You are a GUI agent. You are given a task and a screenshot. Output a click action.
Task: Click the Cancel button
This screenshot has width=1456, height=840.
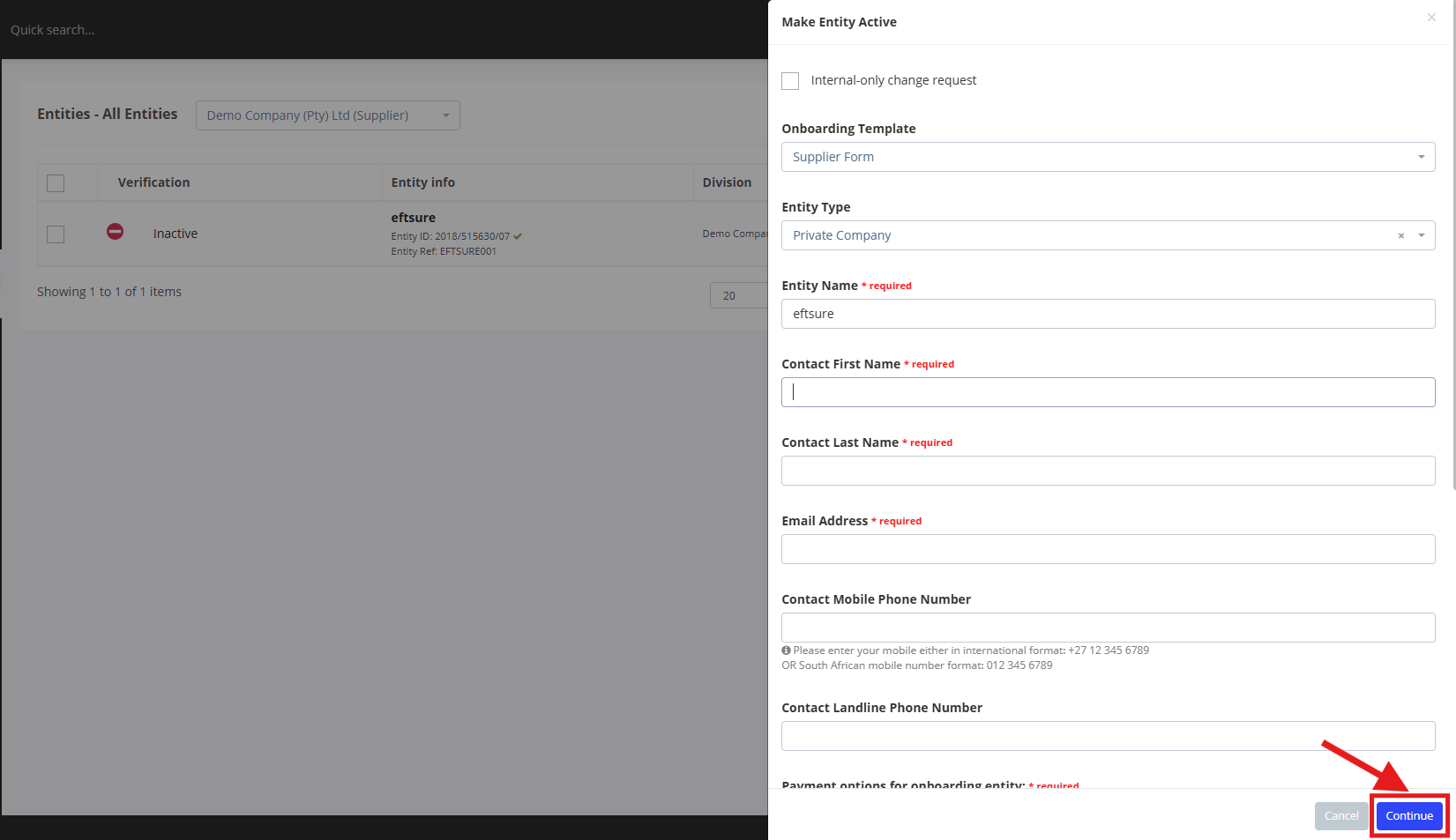pyautogui.click(x=1340, y=816)
